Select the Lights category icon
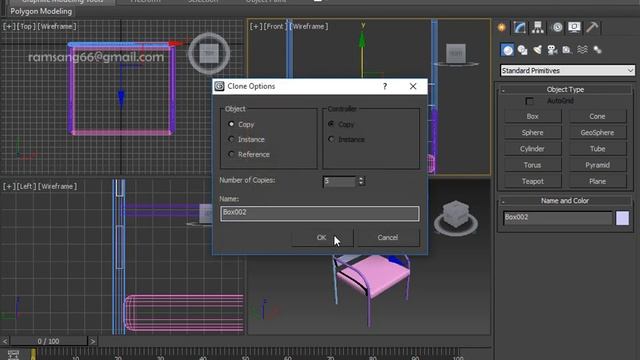The height and width of the screenshot is (360, 640). coord(538,50)
